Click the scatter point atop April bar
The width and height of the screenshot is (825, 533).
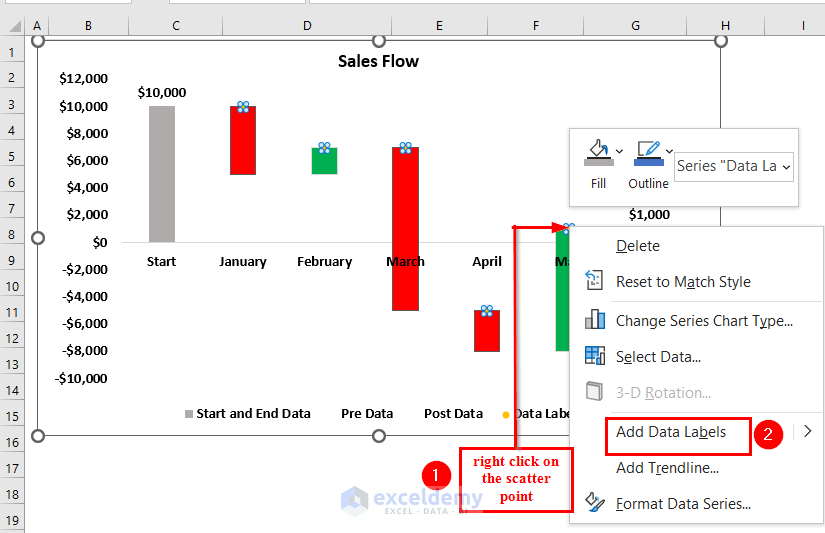point(487,310)
